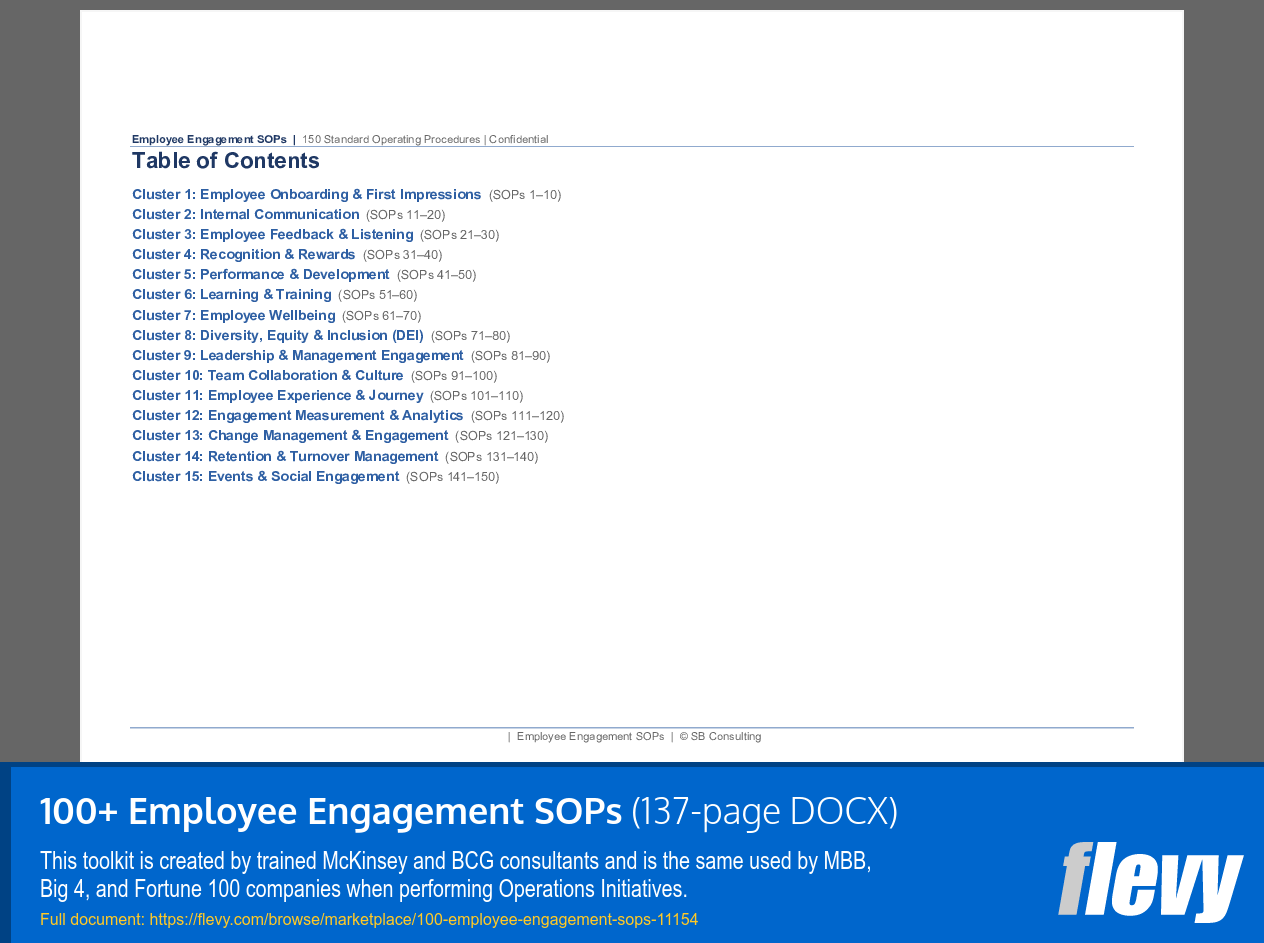This screenshot has height=943, width=1264.
Task: Select the Table of Contents heading
Action: (x=225, y=160)
